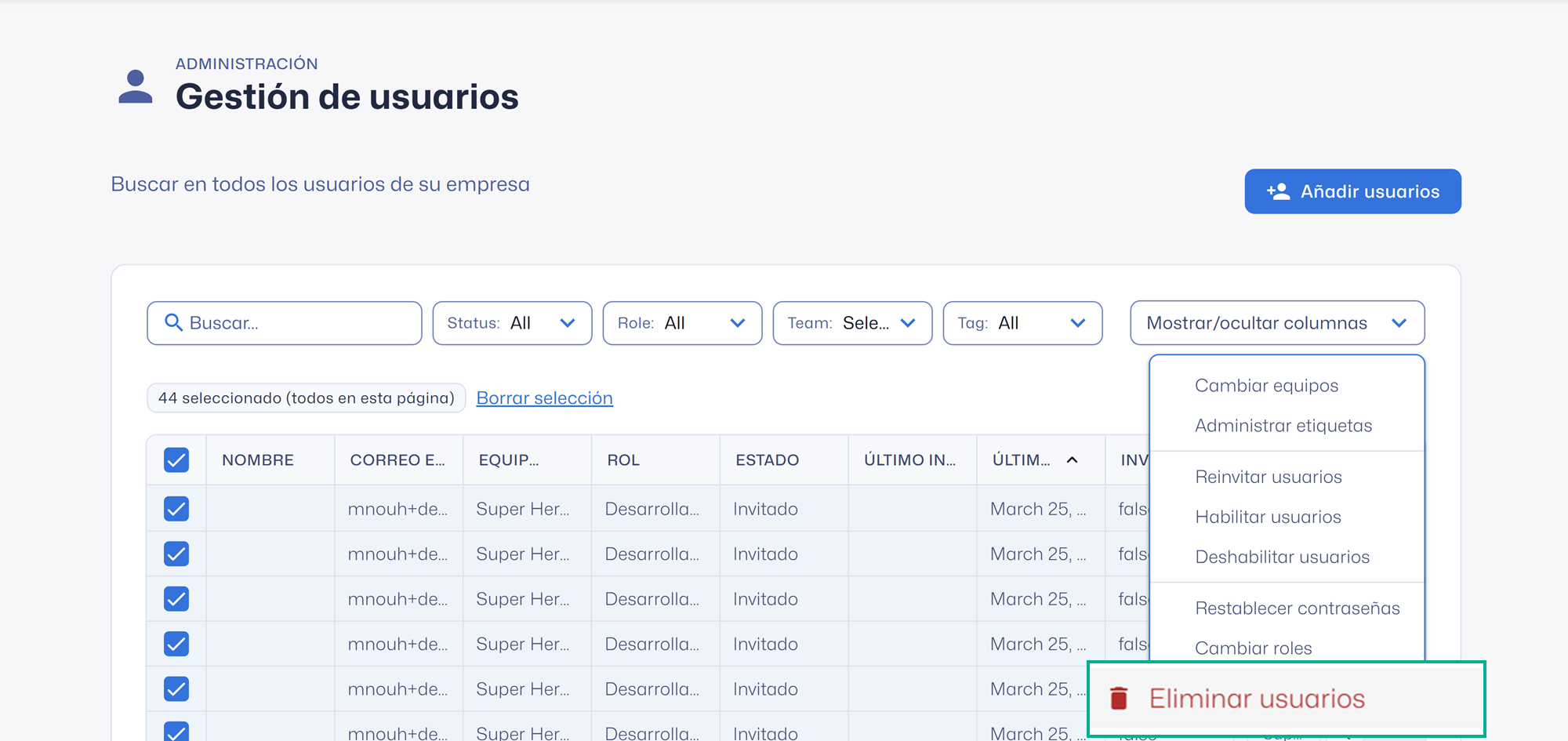Select Cambiar roles menu entry

[1253, 648]
